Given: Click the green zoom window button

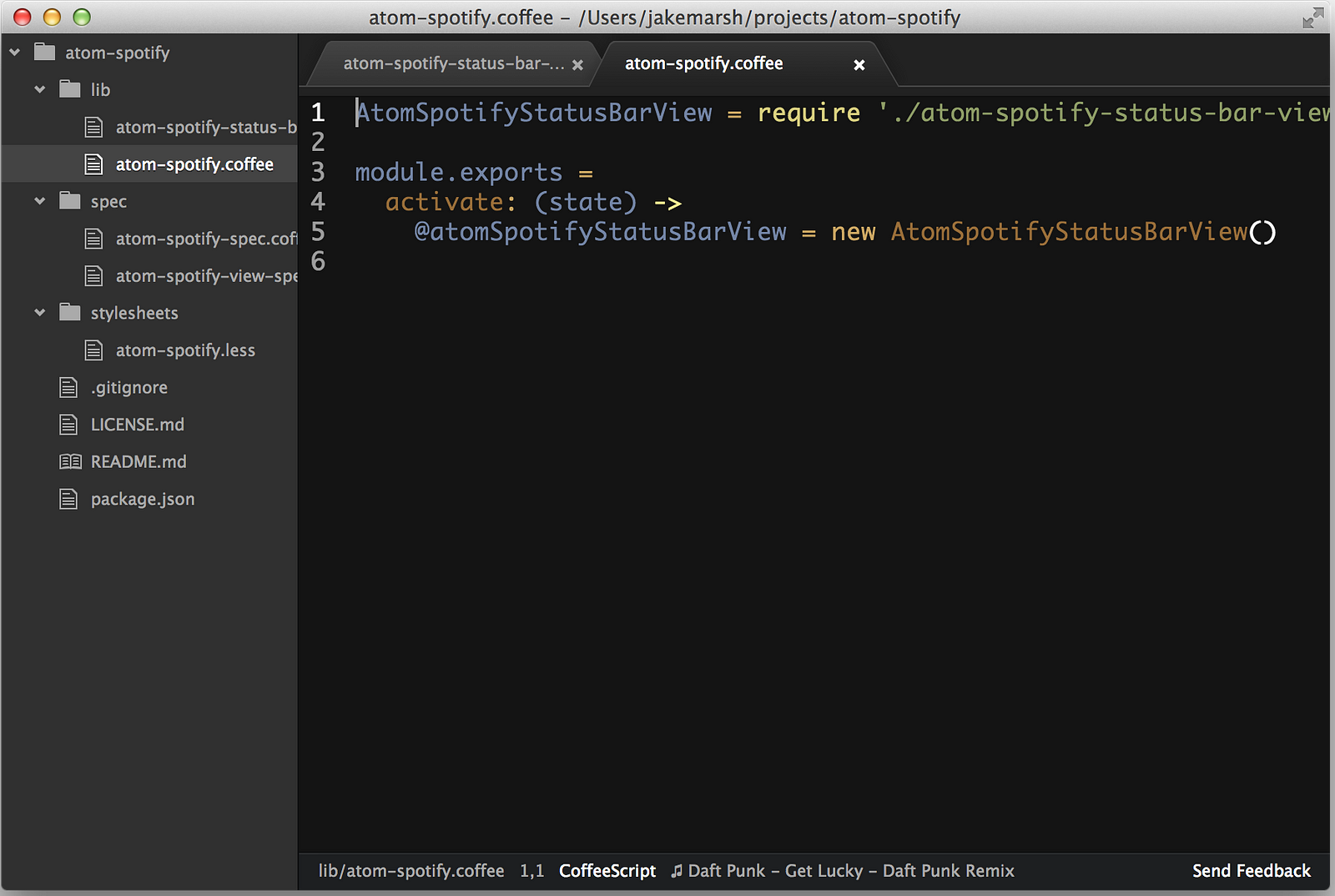Looking at the screenshot, I should [82, 17].
